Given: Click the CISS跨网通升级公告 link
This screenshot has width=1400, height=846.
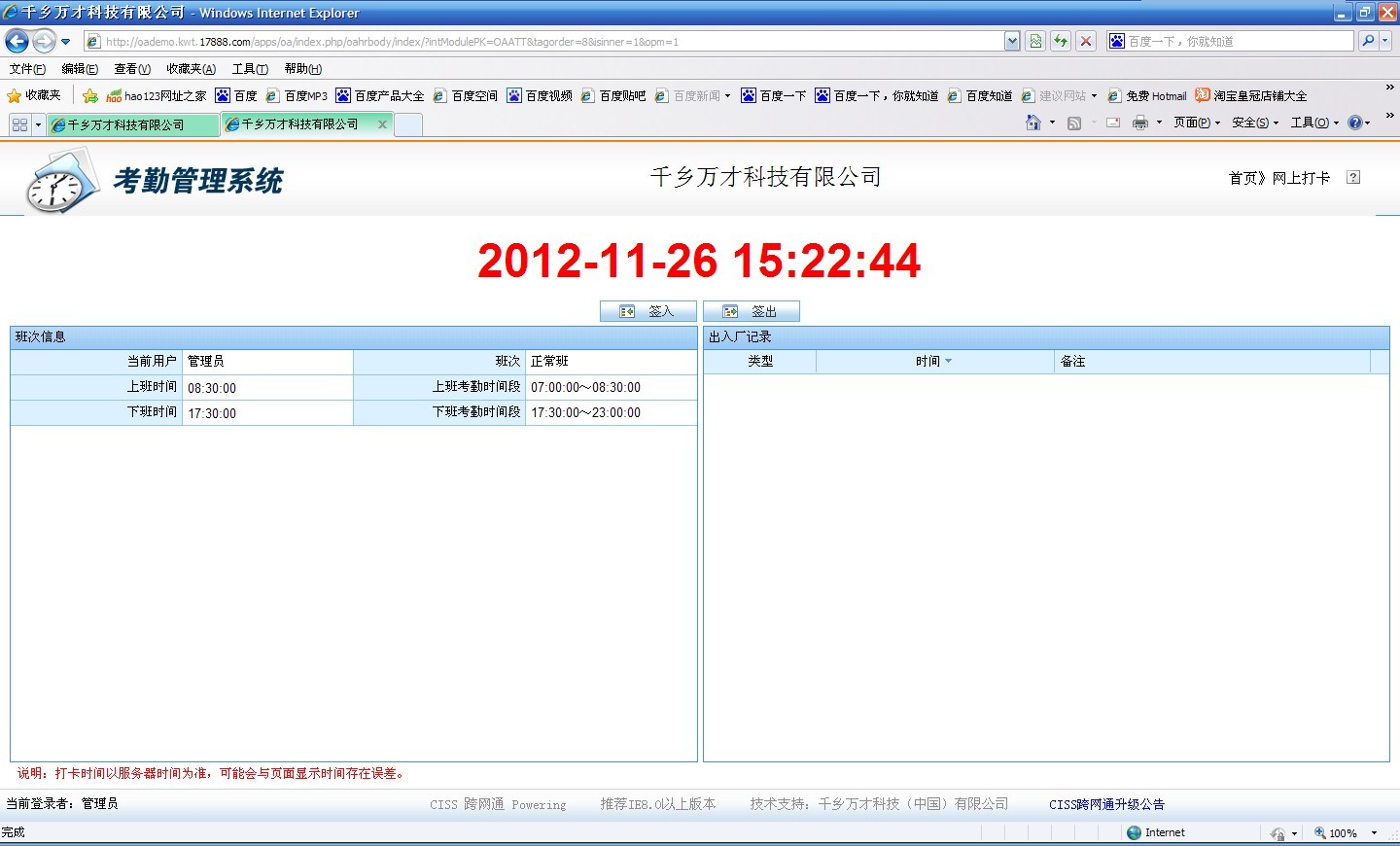Looking at the screenshot, I should pyautogui.click(x=1106, y=804).
